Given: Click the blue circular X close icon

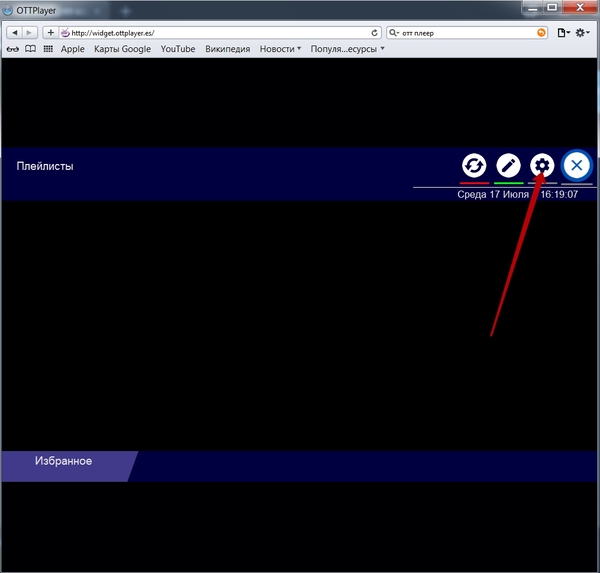Looking at the screenshot, I should [x=576, y=166].
